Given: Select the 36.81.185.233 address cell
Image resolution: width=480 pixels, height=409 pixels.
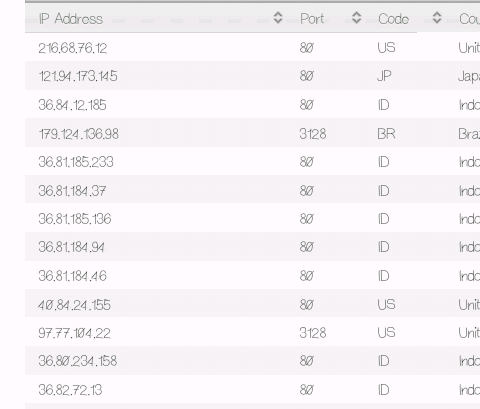Looking at the screenshot, I should click(76, 162).
